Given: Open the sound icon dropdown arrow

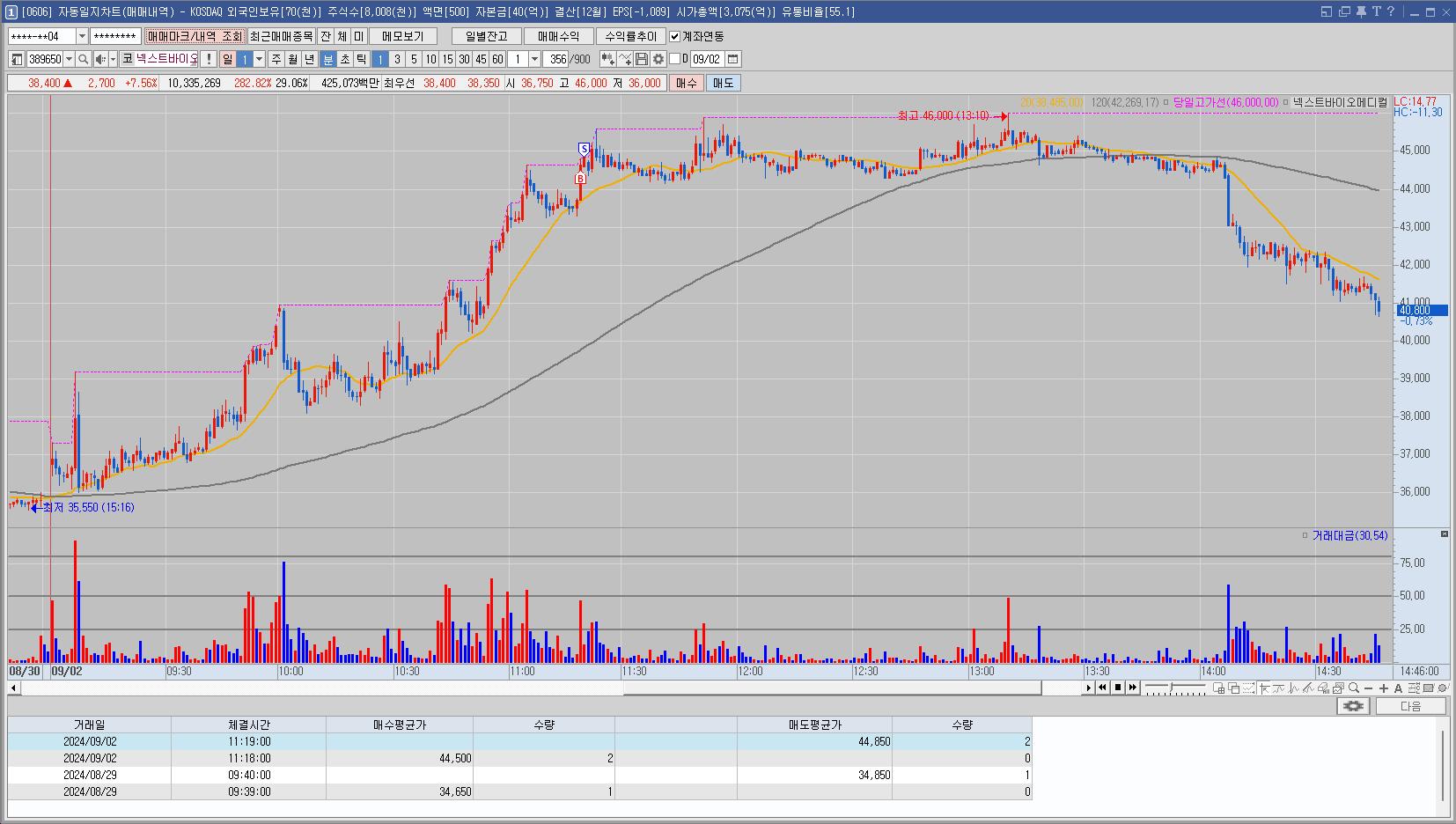Looking at the screenshot, I should 113,59.
